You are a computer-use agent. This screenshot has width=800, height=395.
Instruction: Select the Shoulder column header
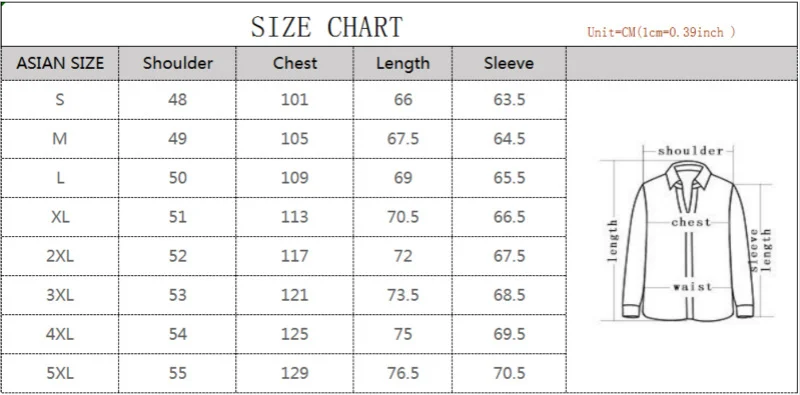pyautogui.click(x=178, y=63)
